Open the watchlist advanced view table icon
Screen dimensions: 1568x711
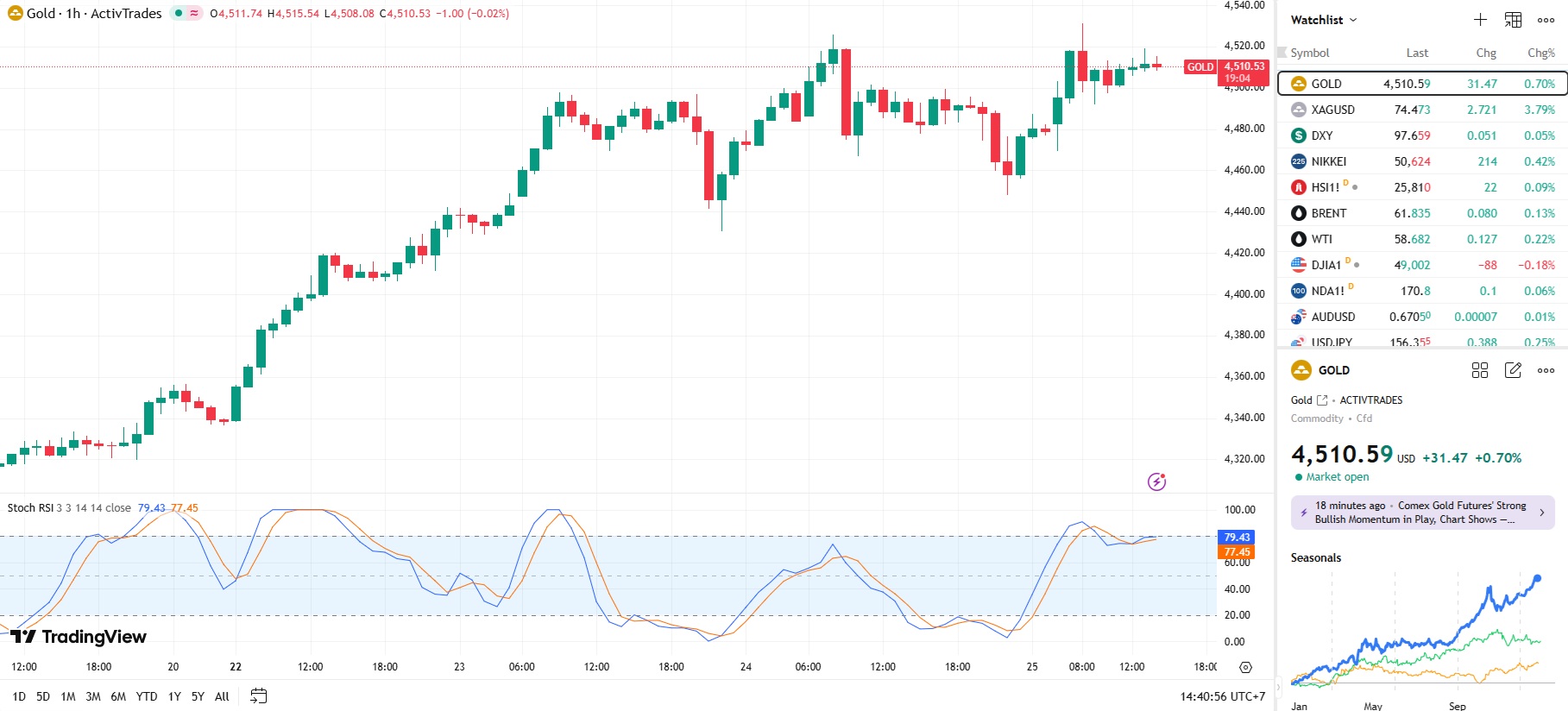click(1513, 20)
